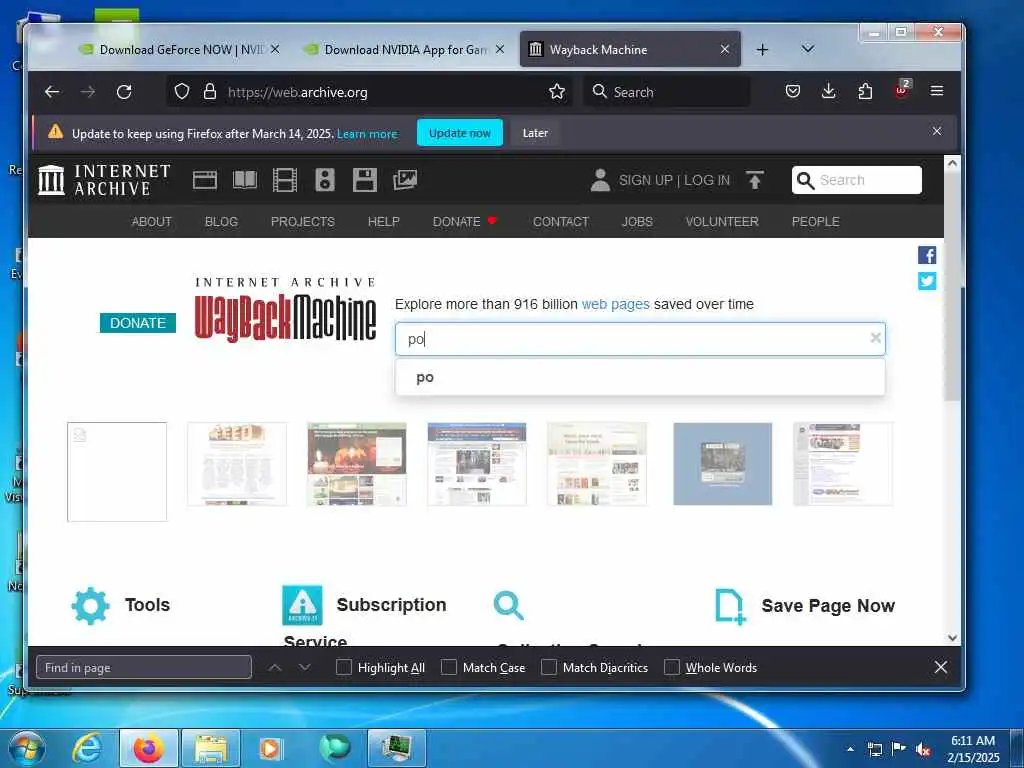Open the Firefox hamburger menu

[936, 91]
